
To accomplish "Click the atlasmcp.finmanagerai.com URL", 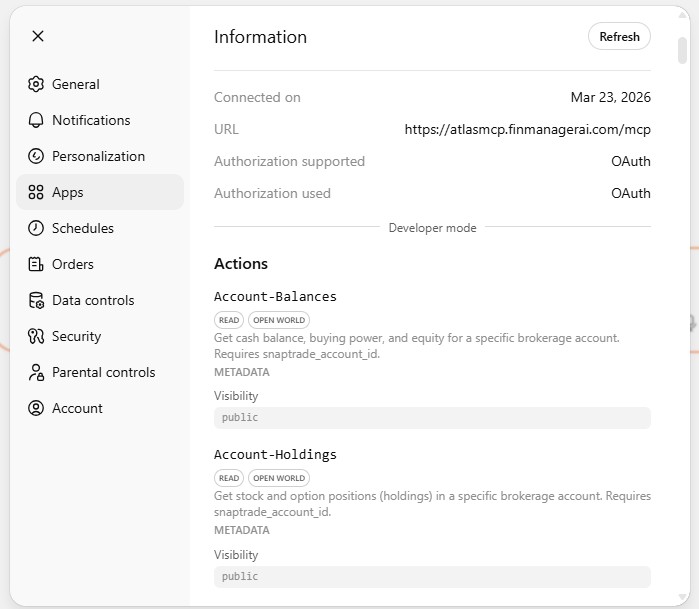I will (x=527, y=129).
